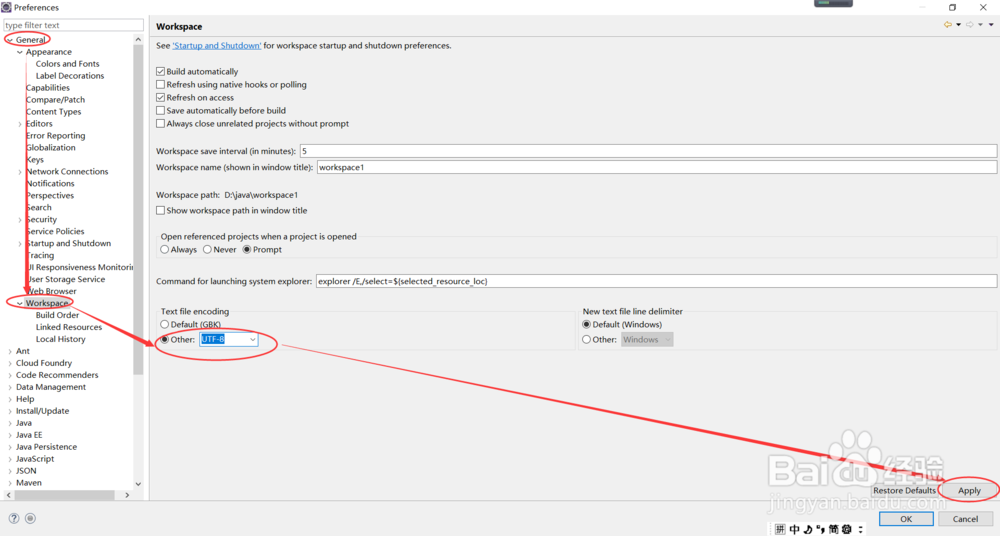Click the system explorer command field
The width and height of the screenshot is (1000, 536).
tap(656, 281)
